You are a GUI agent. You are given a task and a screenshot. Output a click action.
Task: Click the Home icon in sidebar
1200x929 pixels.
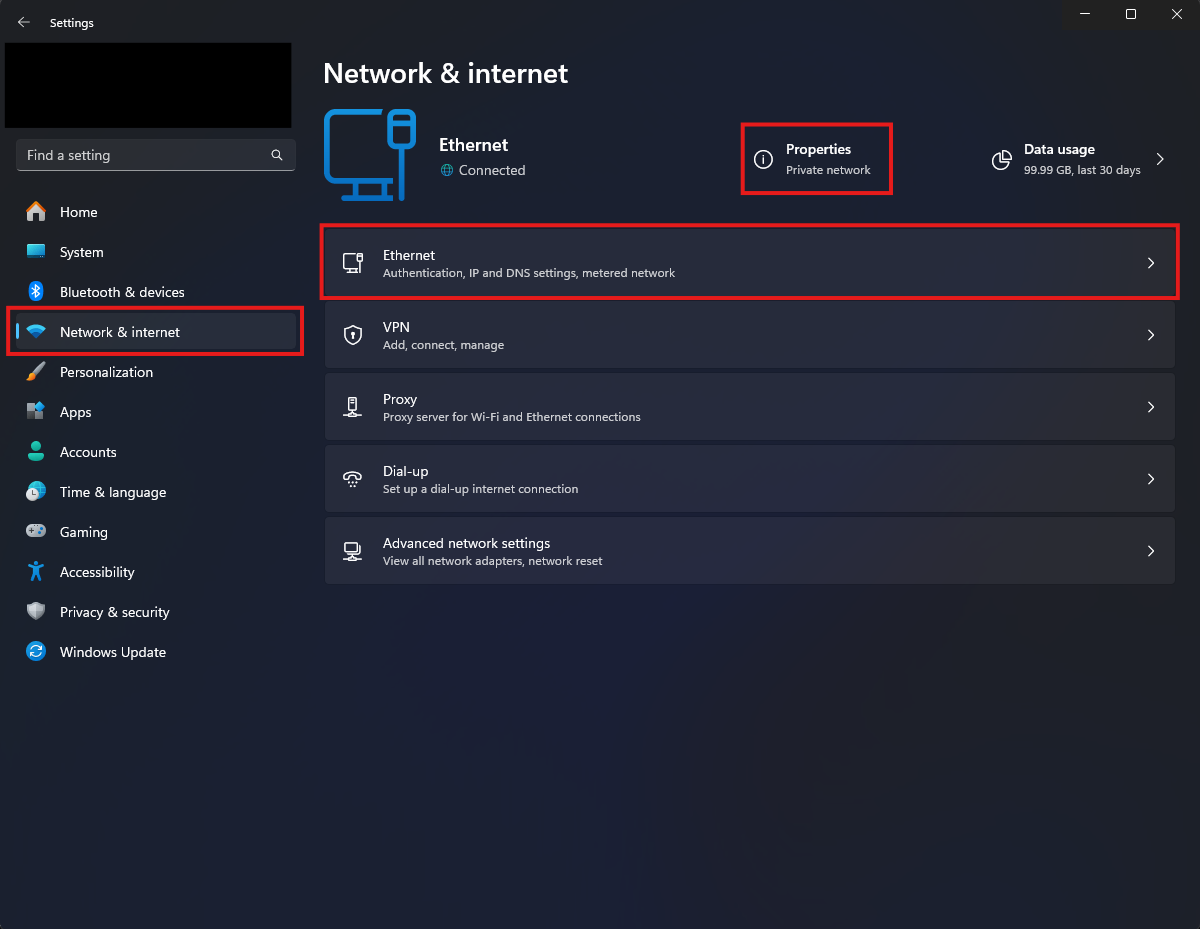[36, 212]
